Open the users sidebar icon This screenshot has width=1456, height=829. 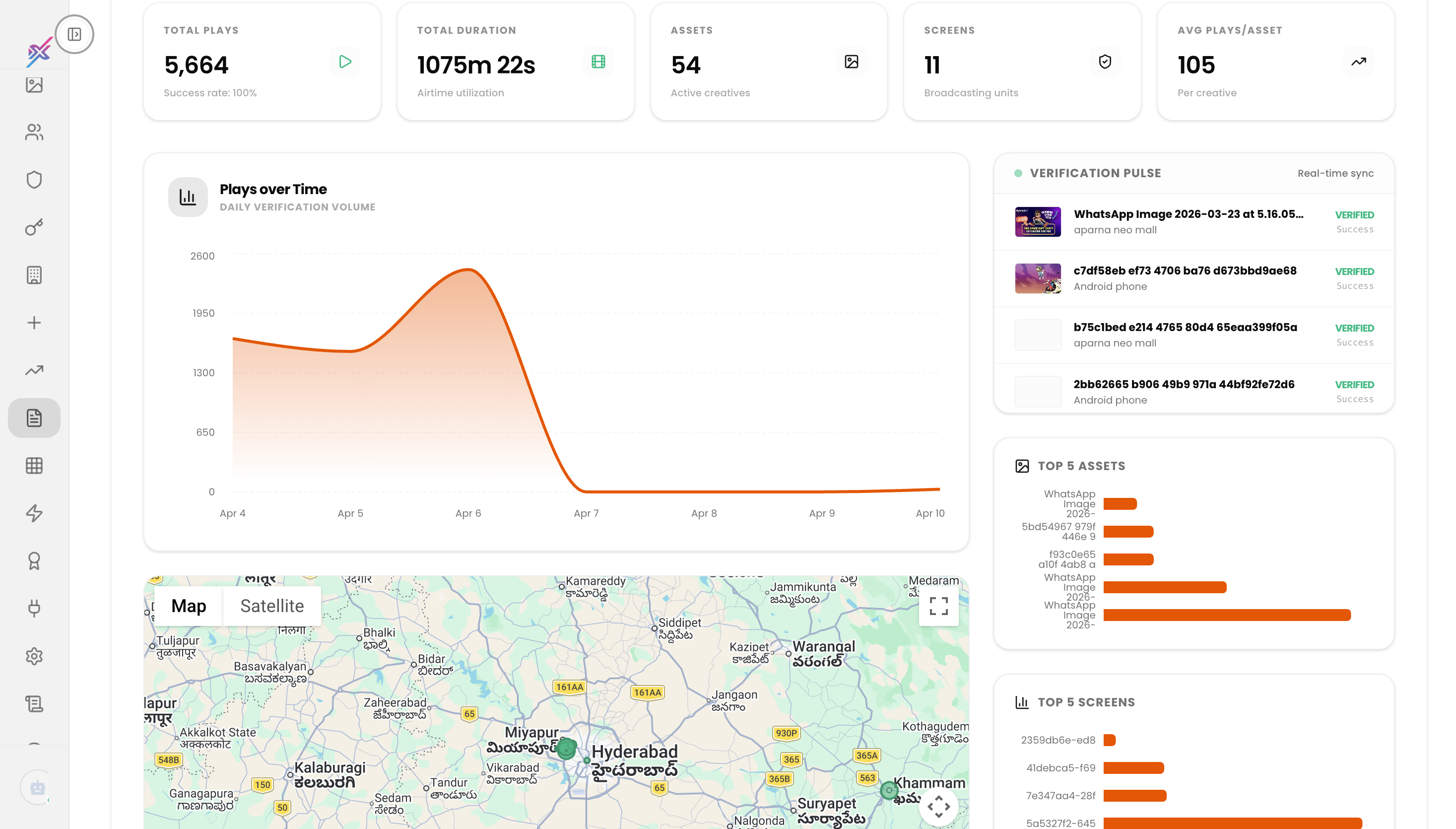tap(34, 132)
